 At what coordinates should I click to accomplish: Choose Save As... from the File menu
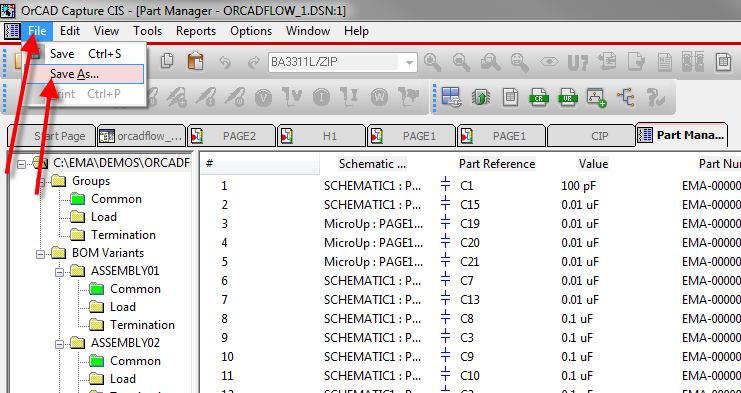click(x=84, y=74)
